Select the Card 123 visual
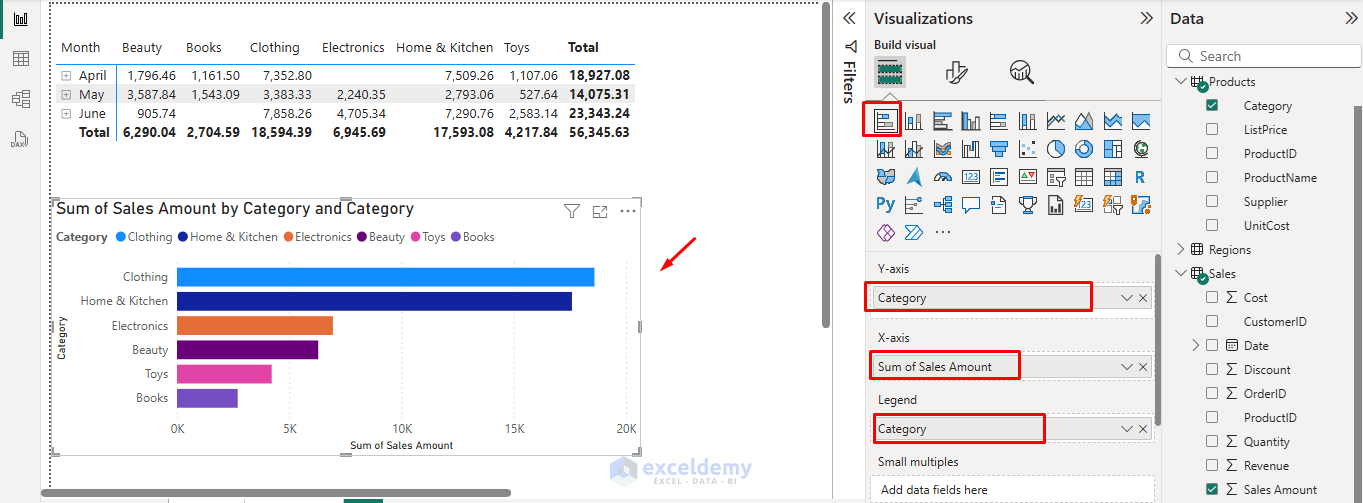Viewport: 1363px width, 503px height. click(971, 177)
